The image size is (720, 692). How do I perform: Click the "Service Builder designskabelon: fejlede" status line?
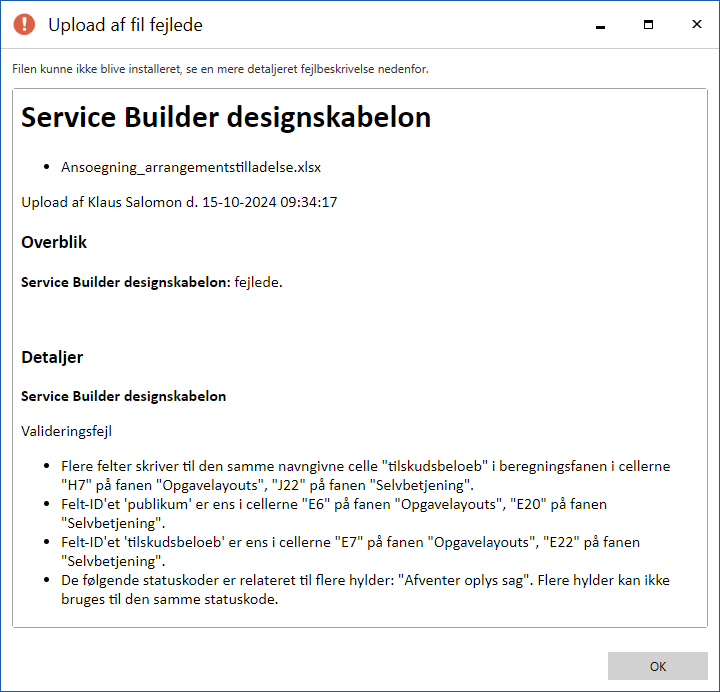coord(152,282)
